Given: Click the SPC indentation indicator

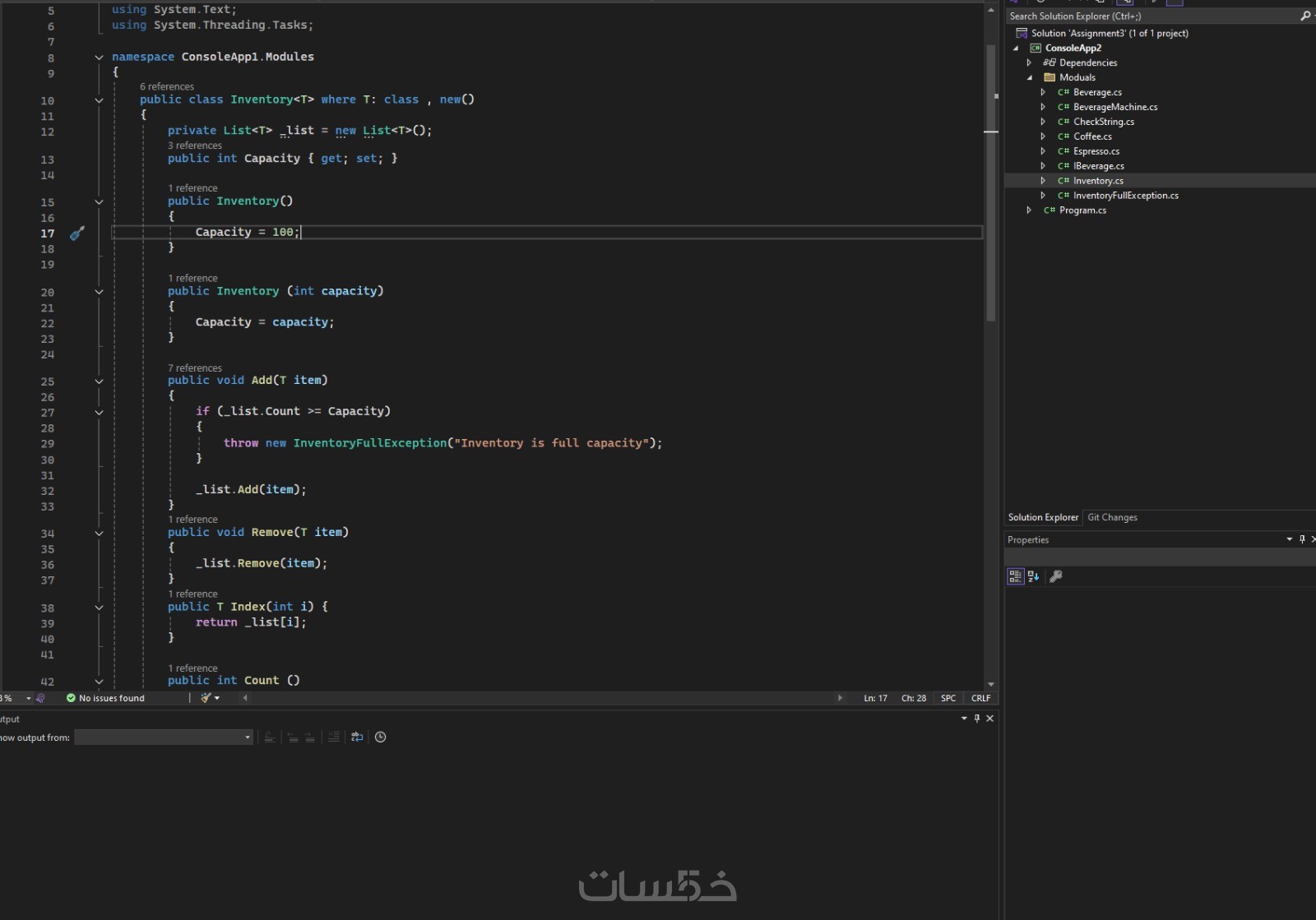Looking at the screenshot, I should click(x=948, y=698).
